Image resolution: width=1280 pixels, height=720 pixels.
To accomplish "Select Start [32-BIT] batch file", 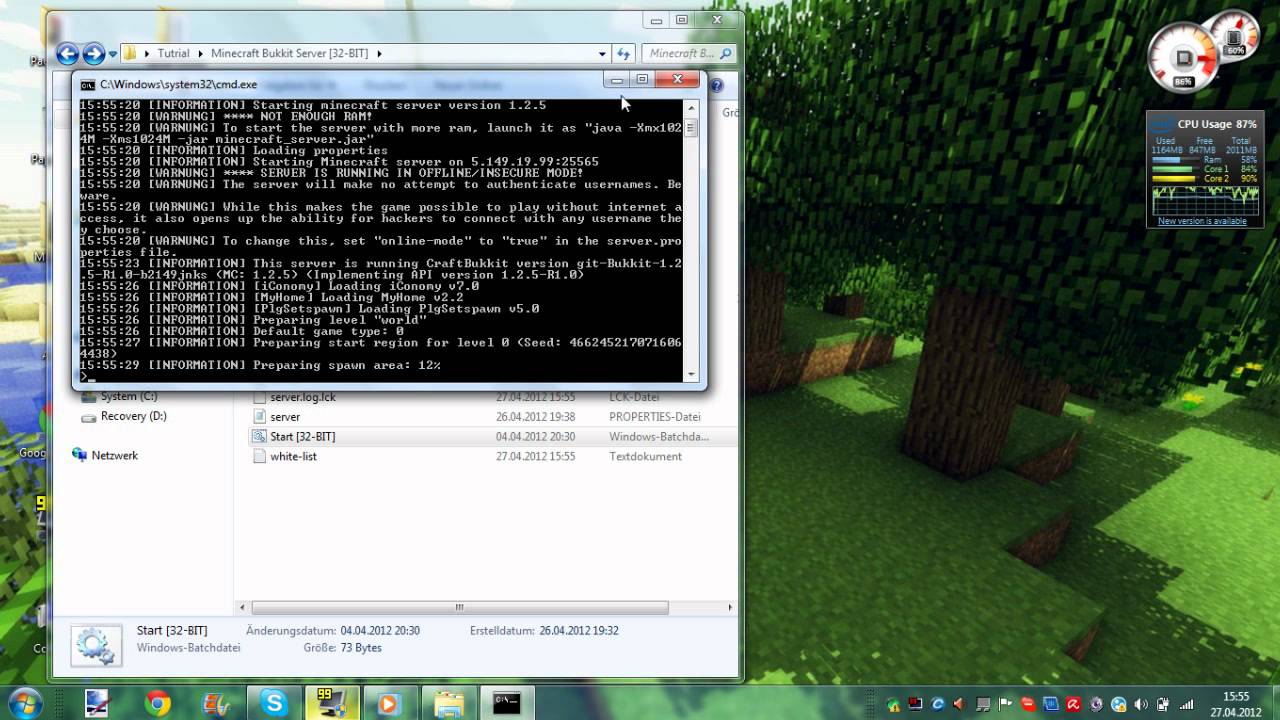I will (x=302, y=437).
